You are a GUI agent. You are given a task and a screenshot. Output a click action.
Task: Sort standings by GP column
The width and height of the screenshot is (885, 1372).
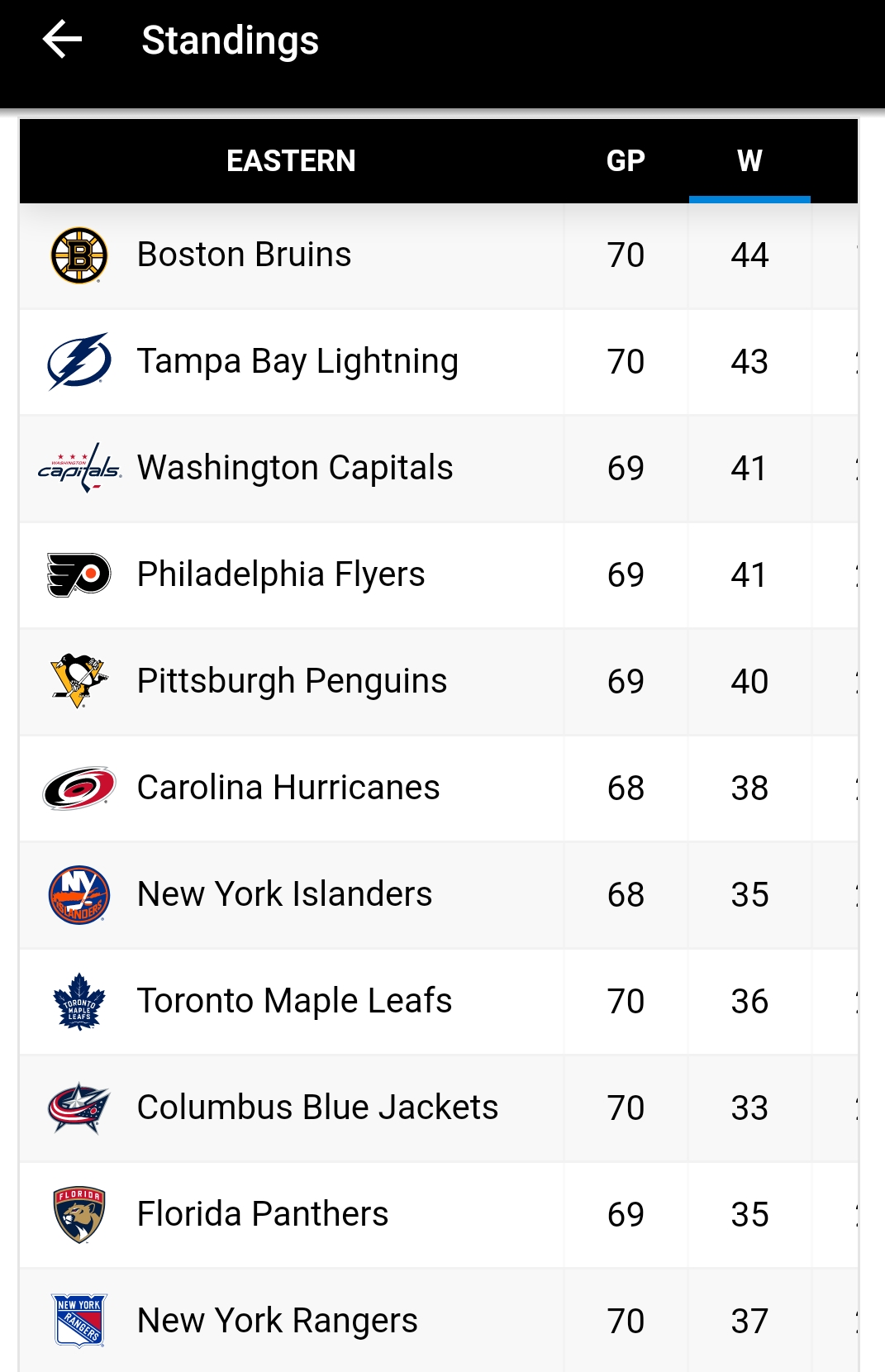(x=626, y=160)
